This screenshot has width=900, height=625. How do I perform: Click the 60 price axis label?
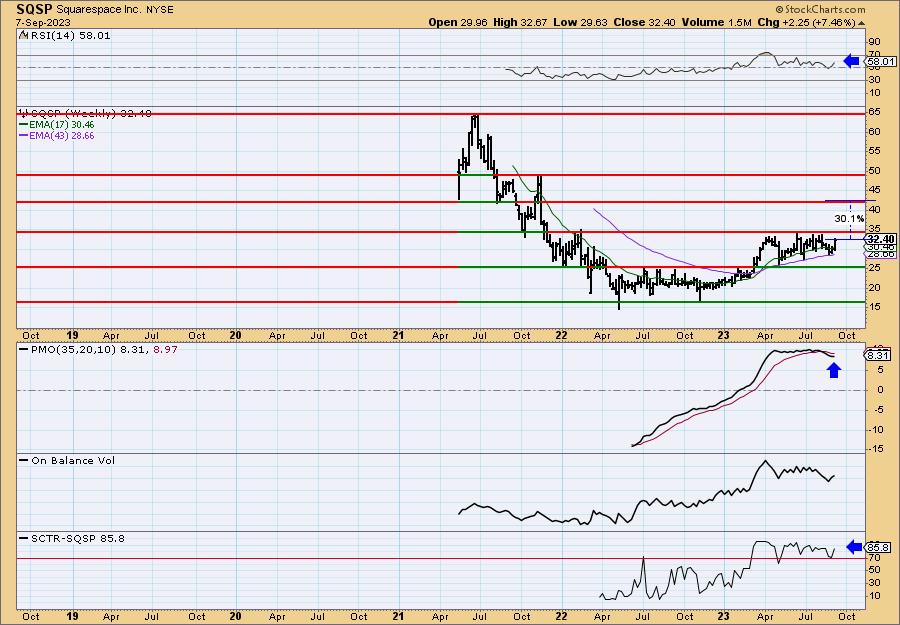tap(875, 131)
